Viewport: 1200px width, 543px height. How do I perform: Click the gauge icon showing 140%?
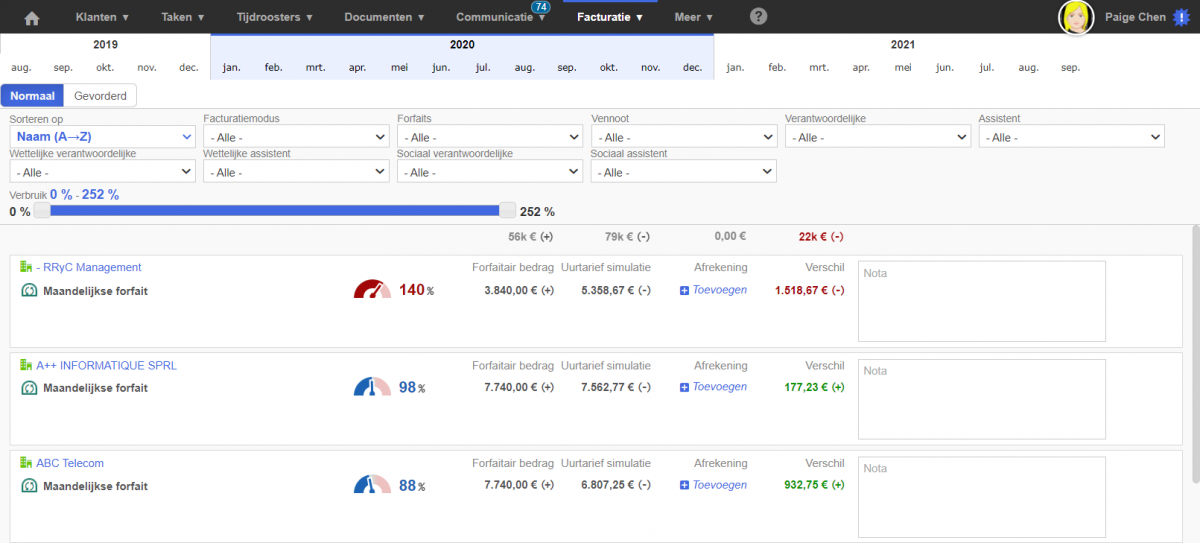click(372, 290)
